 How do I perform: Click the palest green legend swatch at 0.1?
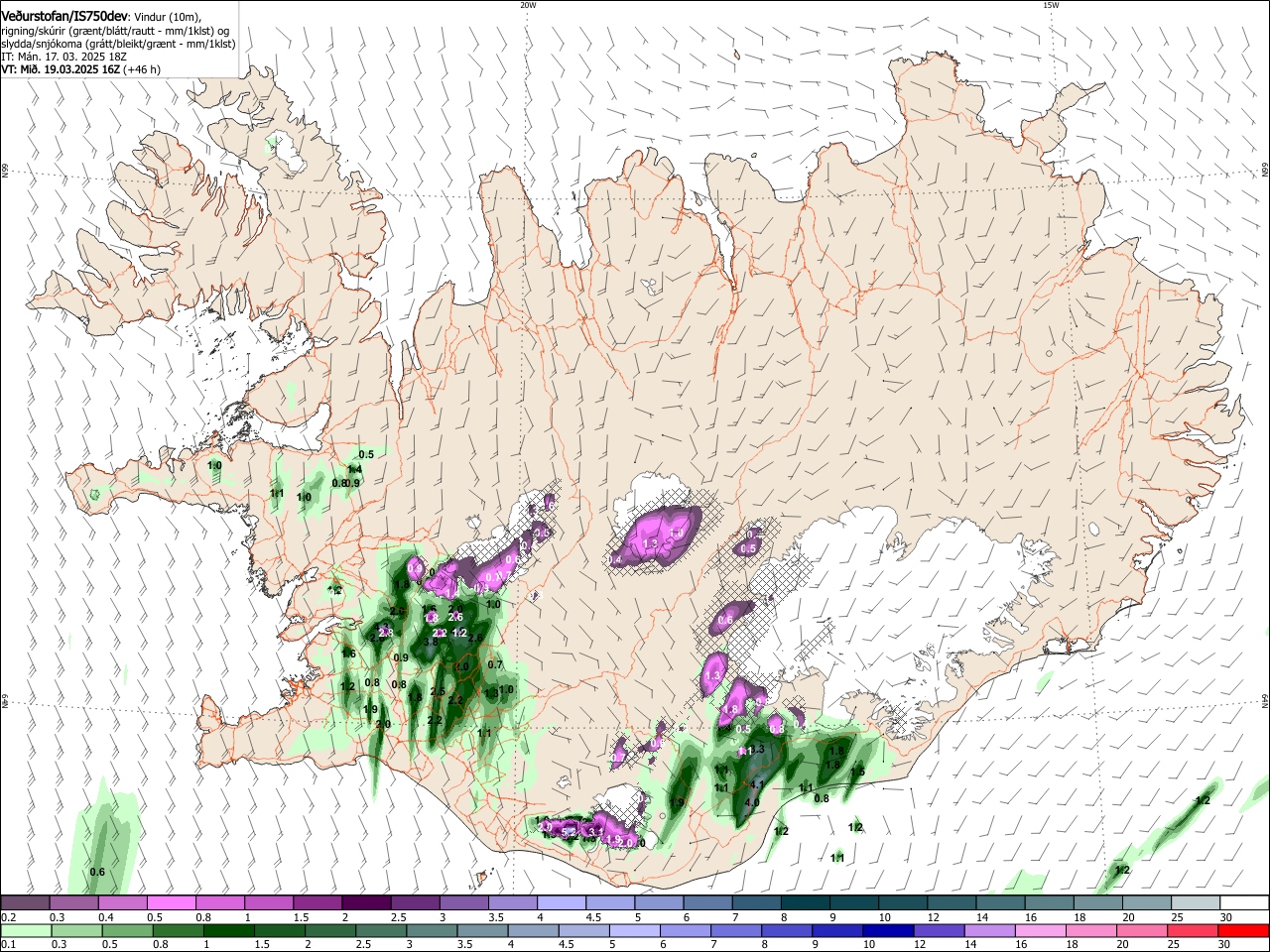25,930
